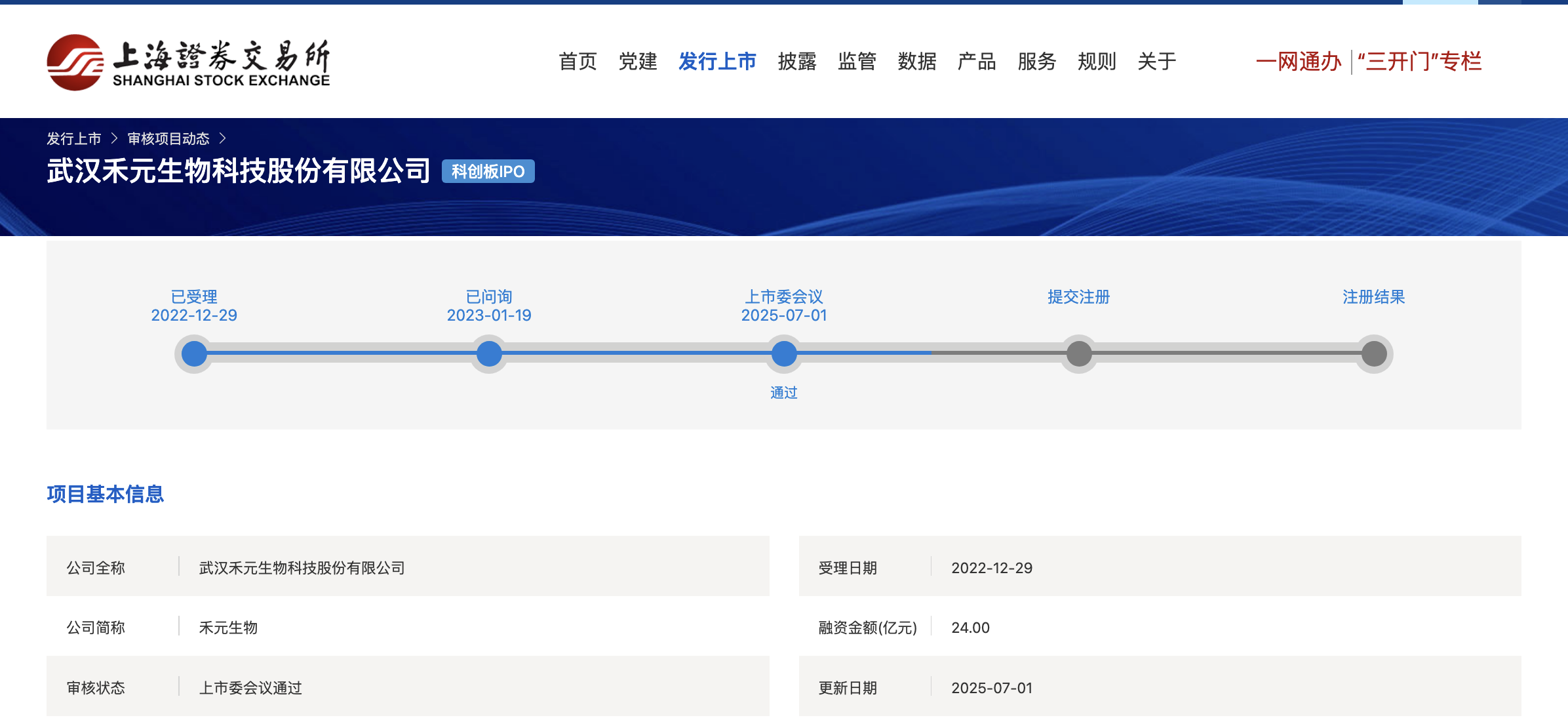Open the 首页 menu item

[578, 62]
